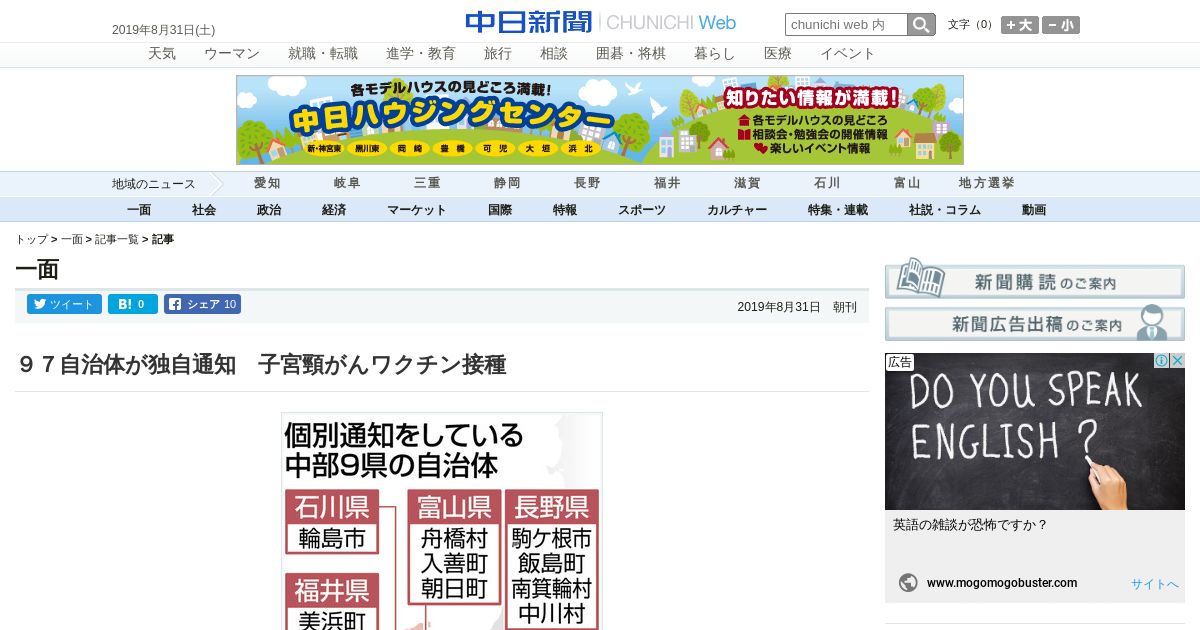
Task: Switch to the 国際 international tab
Action: pos(500,210)
